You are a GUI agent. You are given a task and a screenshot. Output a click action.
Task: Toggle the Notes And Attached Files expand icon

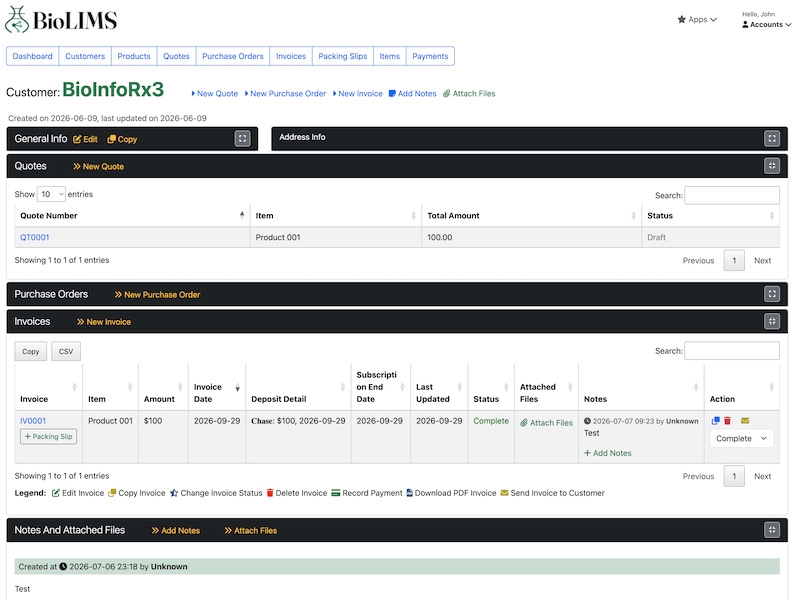click(x=772, y=530)
